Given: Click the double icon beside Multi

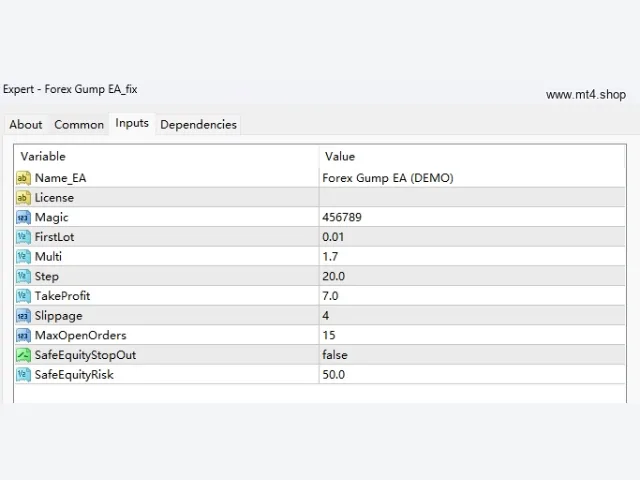Looking at the screenshot, I should pyautogui.click(x=23, y=256).
